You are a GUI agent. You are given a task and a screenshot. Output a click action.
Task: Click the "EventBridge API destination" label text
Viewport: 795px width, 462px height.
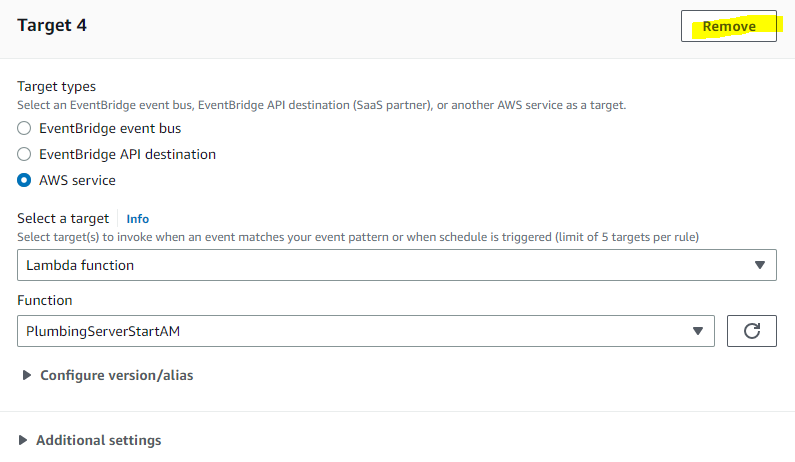(127, 155)
